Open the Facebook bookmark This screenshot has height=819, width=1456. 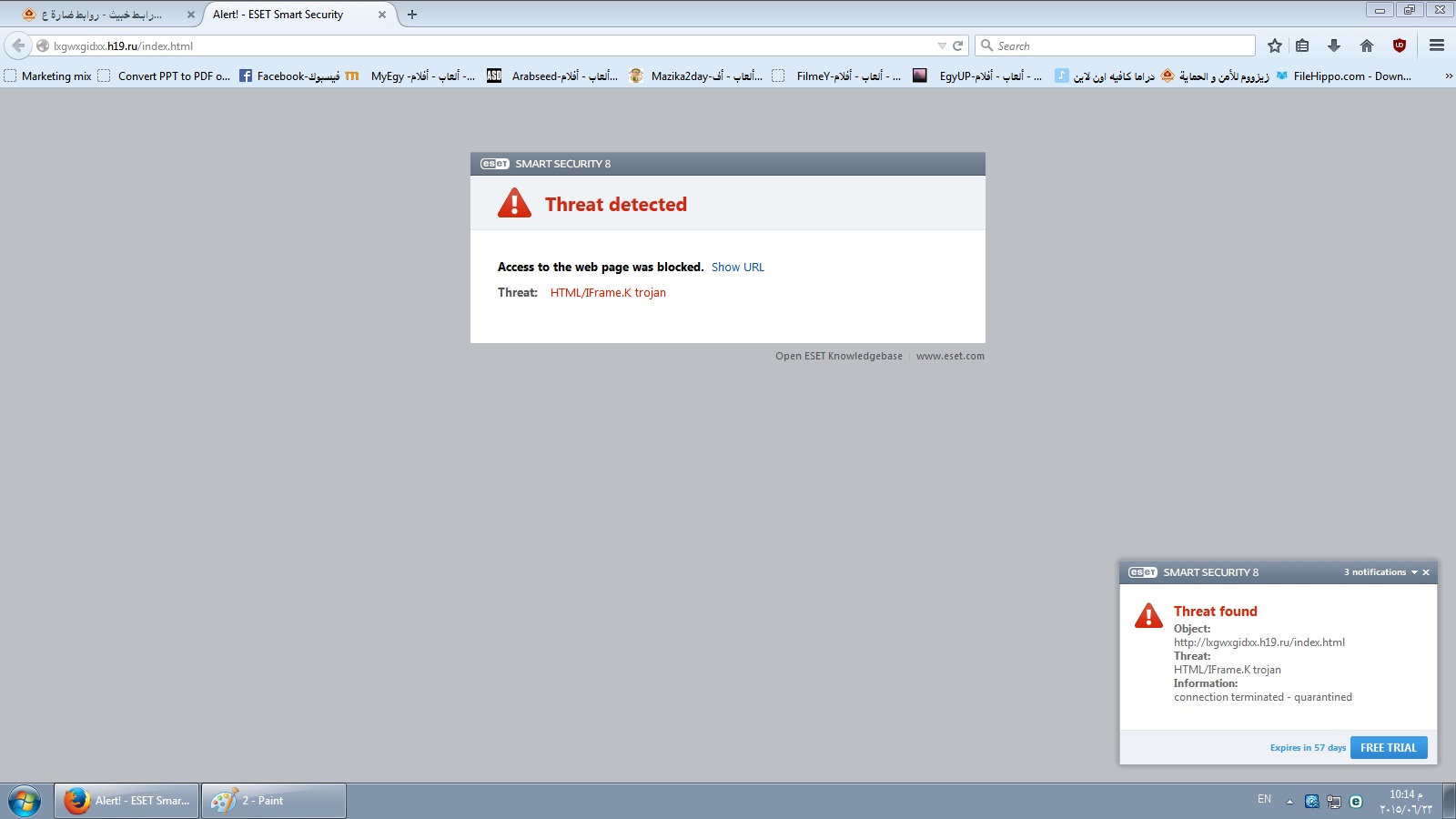pos(289,76)
